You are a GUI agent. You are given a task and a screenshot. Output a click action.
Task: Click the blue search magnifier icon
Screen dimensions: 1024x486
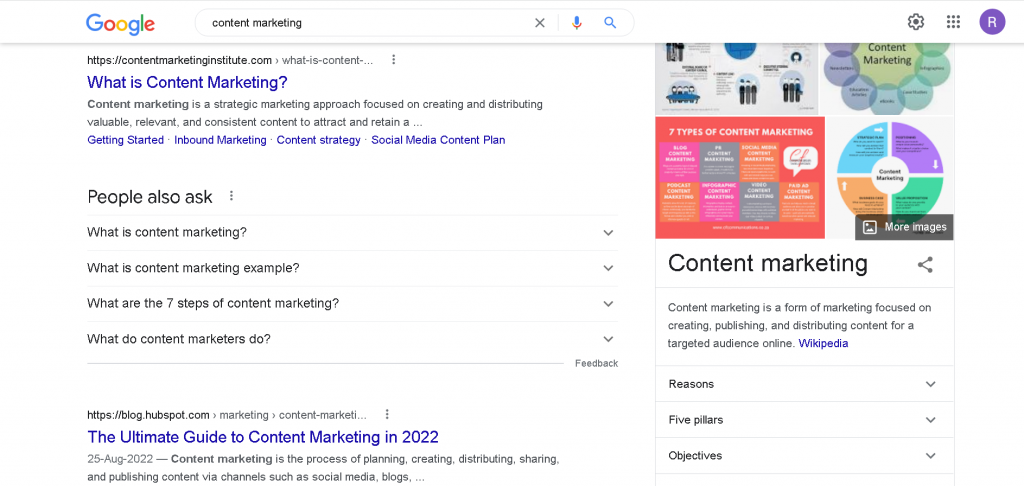pyautogui.click(x=610, y=23)
